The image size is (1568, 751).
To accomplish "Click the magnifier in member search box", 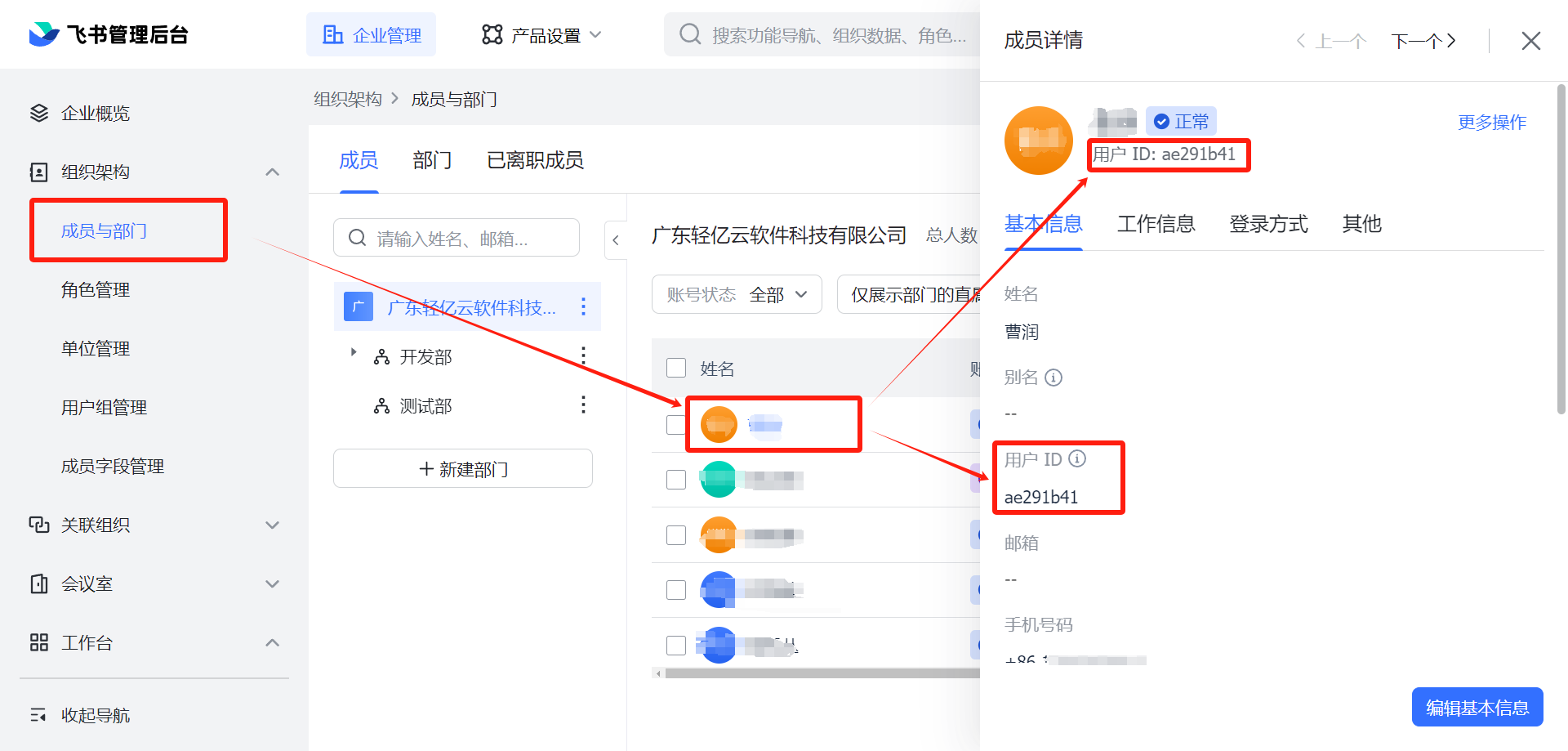I will pyautogui.click(x=357, y=238).
